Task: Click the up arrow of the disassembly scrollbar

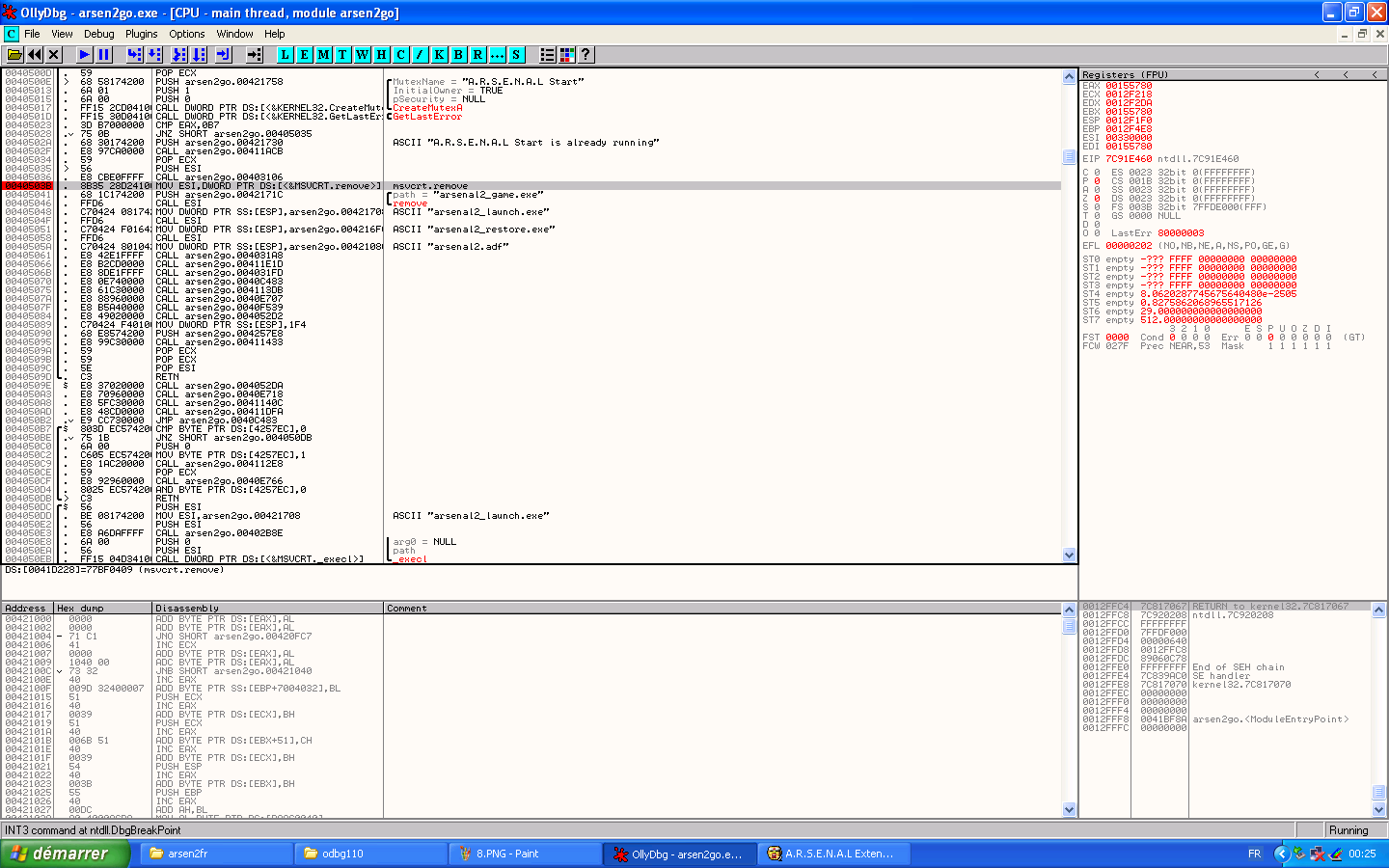Action: tap(1069, 76)
